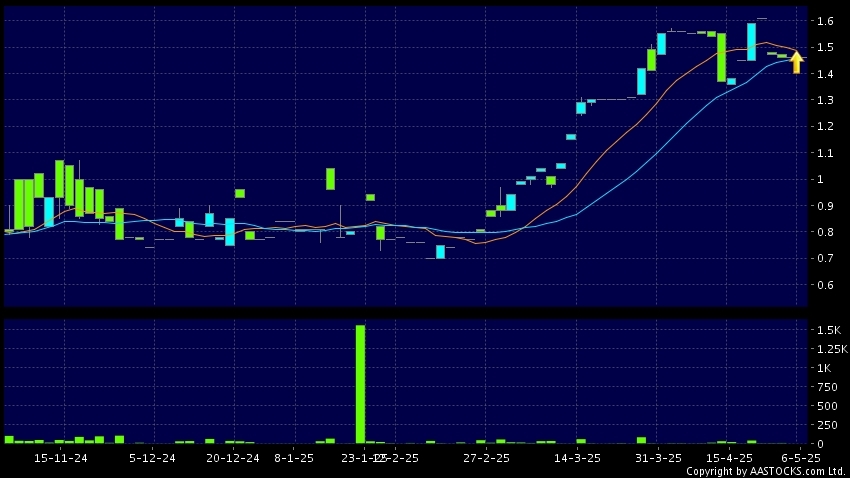Click the tallest volume bar near 23-1-25
The width and height of the screenshot is (850, 478).
[360, 384]
